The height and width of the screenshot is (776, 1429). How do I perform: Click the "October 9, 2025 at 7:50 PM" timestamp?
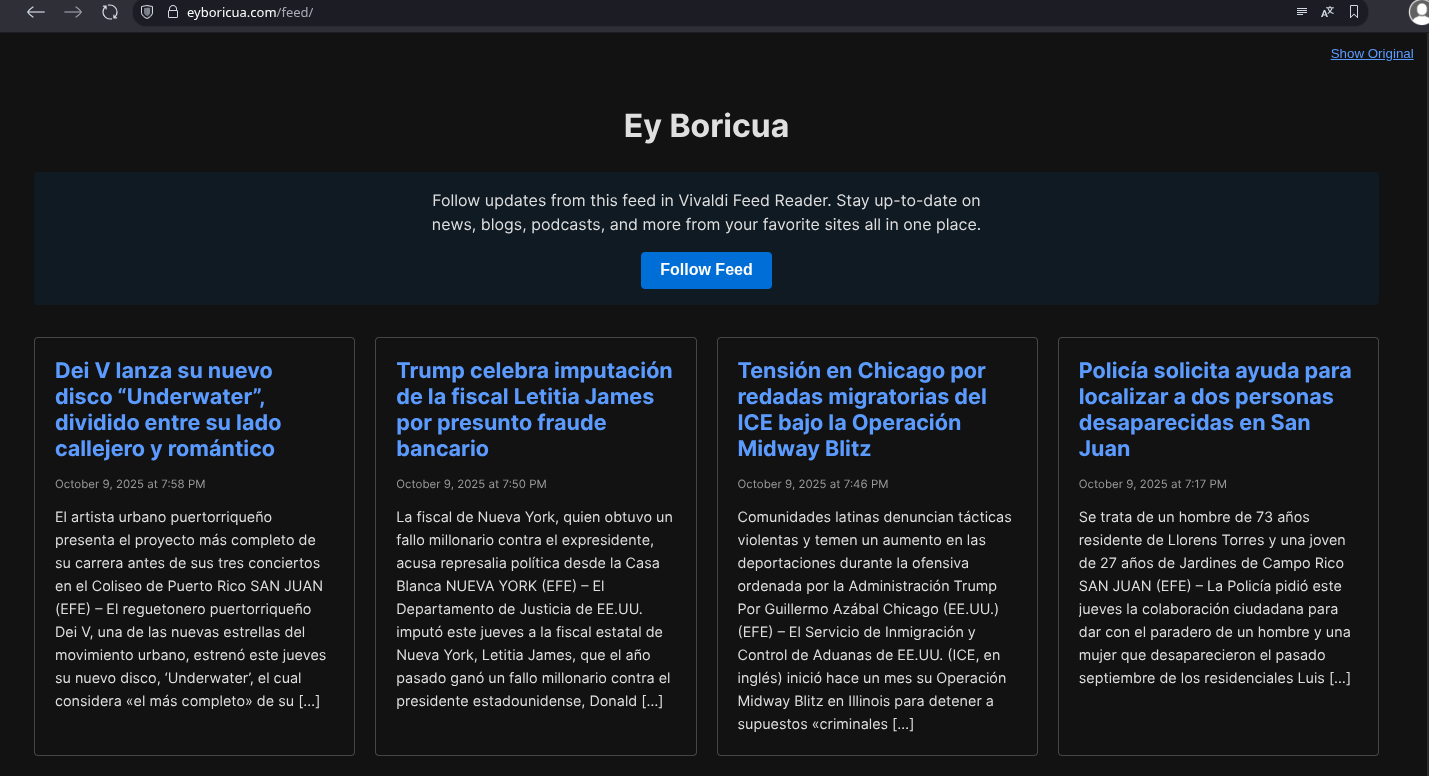coord(471,484)
